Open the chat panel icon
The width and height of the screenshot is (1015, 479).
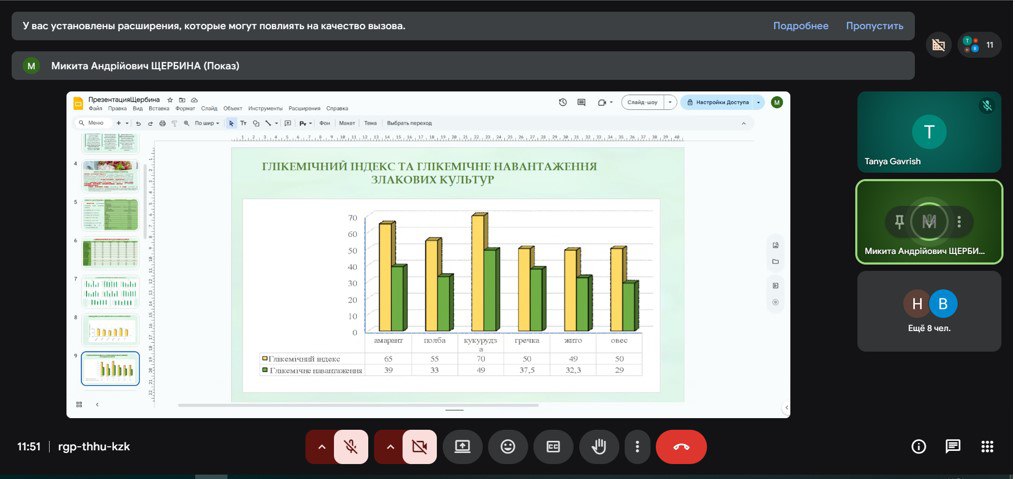953,447
